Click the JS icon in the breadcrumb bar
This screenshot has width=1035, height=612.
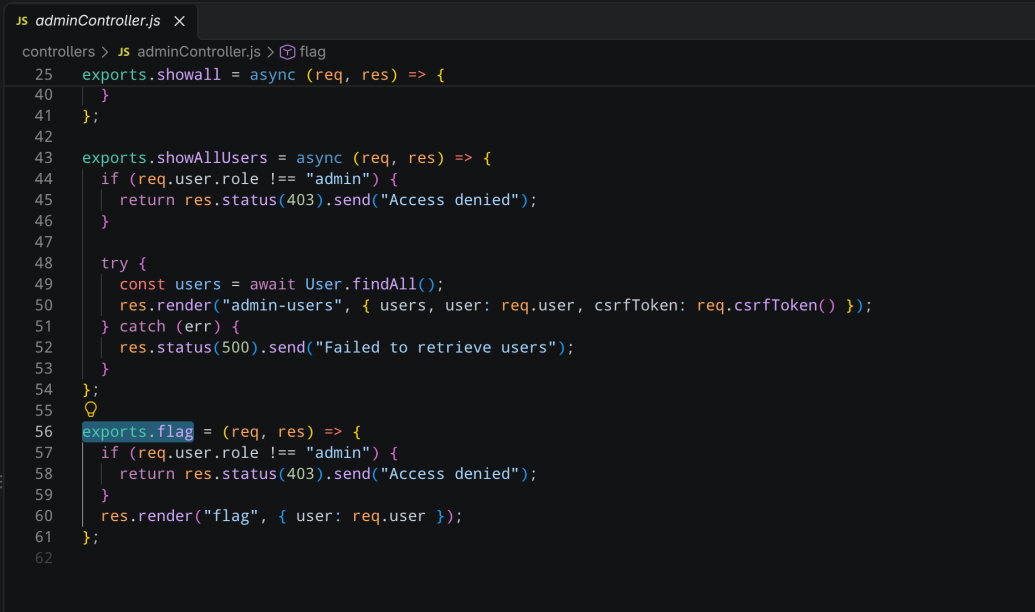123,51
